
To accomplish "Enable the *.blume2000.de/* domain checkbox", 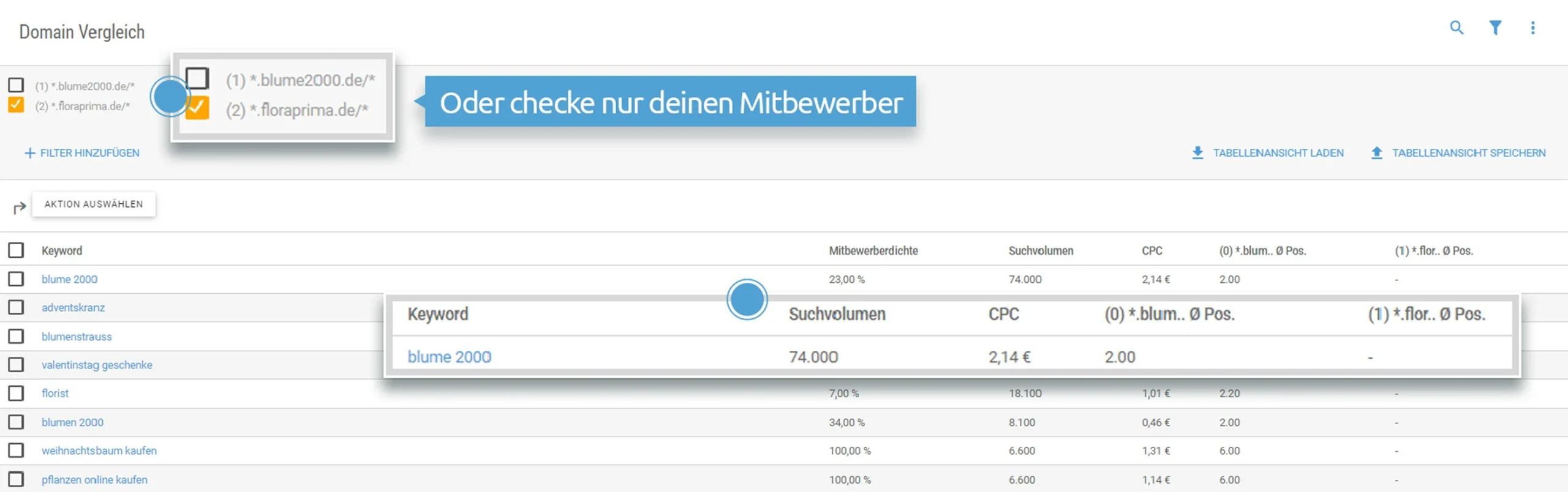I will pyautogui.click(x=16, y=85).
